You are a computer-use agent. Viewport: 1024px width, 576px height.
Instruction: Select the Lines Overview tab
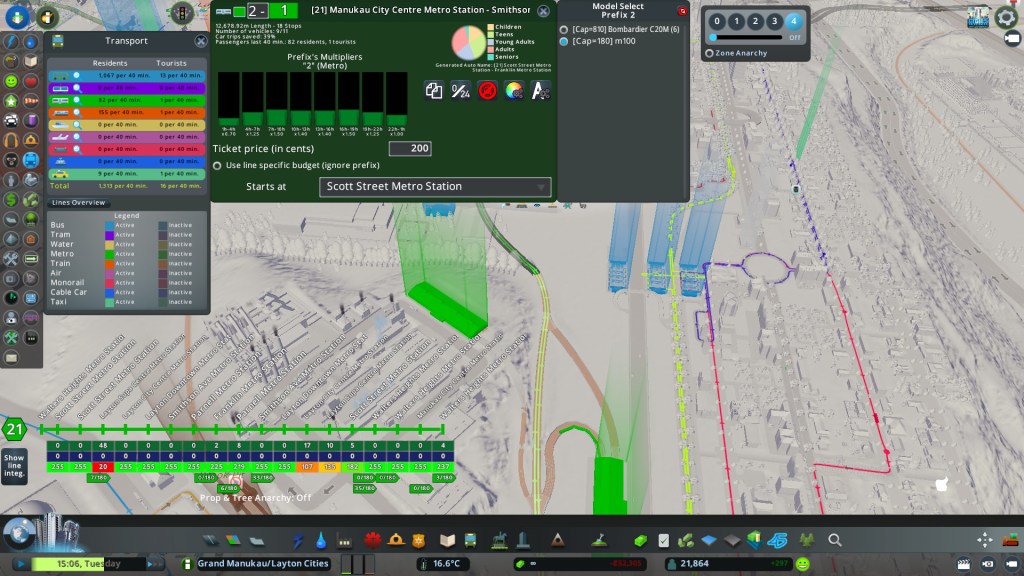78,203
